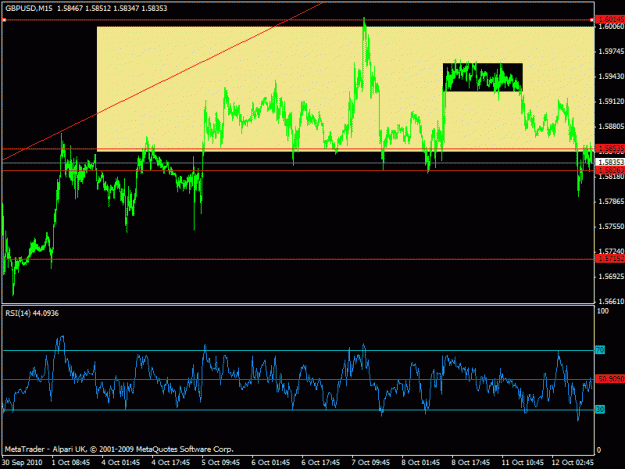
Task: Click the 4 Oct 17:45 time label
Action: [171, 462]
